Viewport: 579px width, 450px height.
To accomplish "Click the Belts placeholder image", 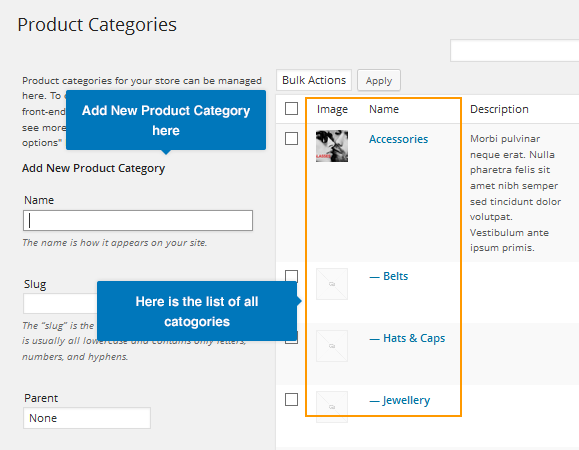I will point(332,284).
